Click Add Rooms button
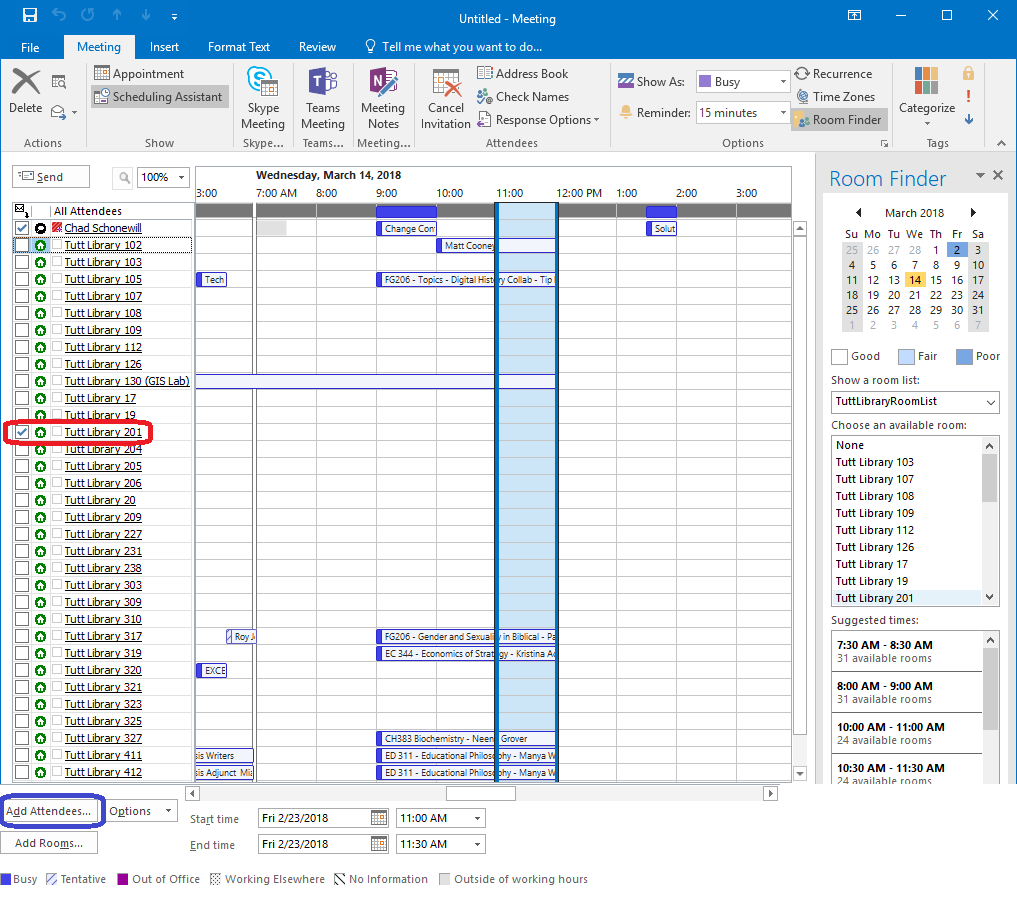 [49, 843]
